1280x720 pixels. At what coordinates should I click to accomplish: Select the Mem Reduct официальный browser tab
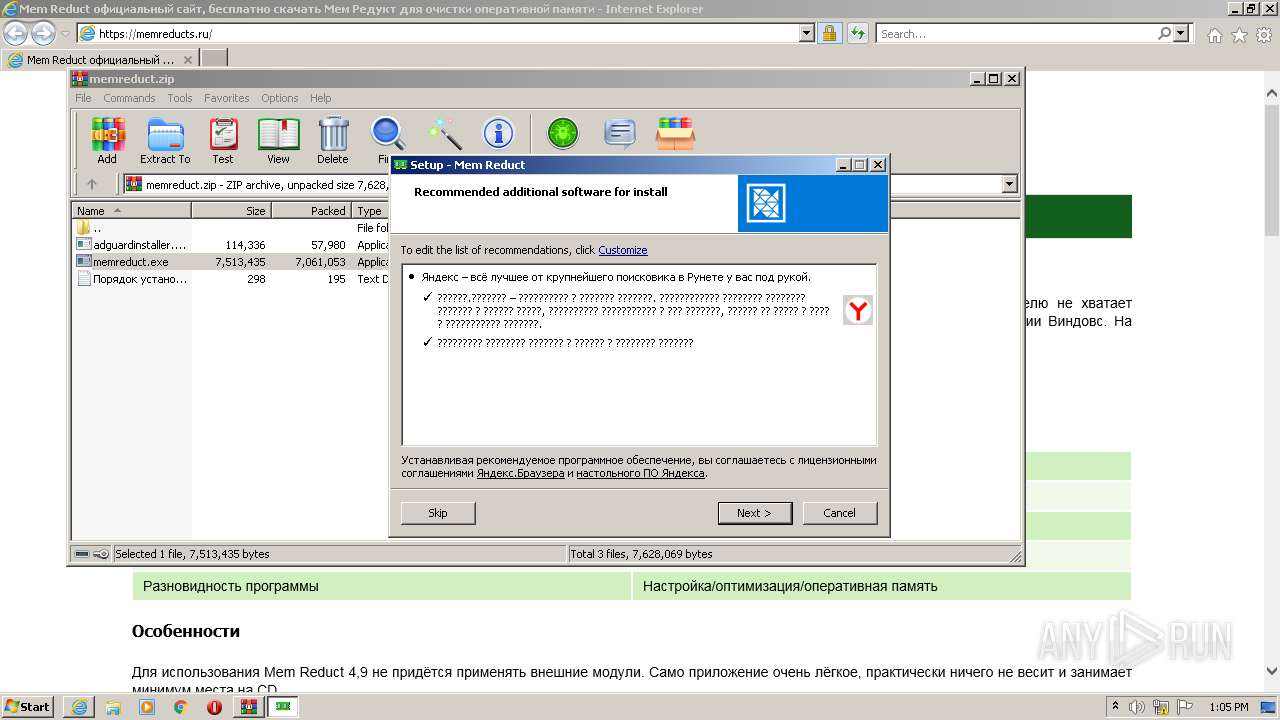(x=101, y=59)
